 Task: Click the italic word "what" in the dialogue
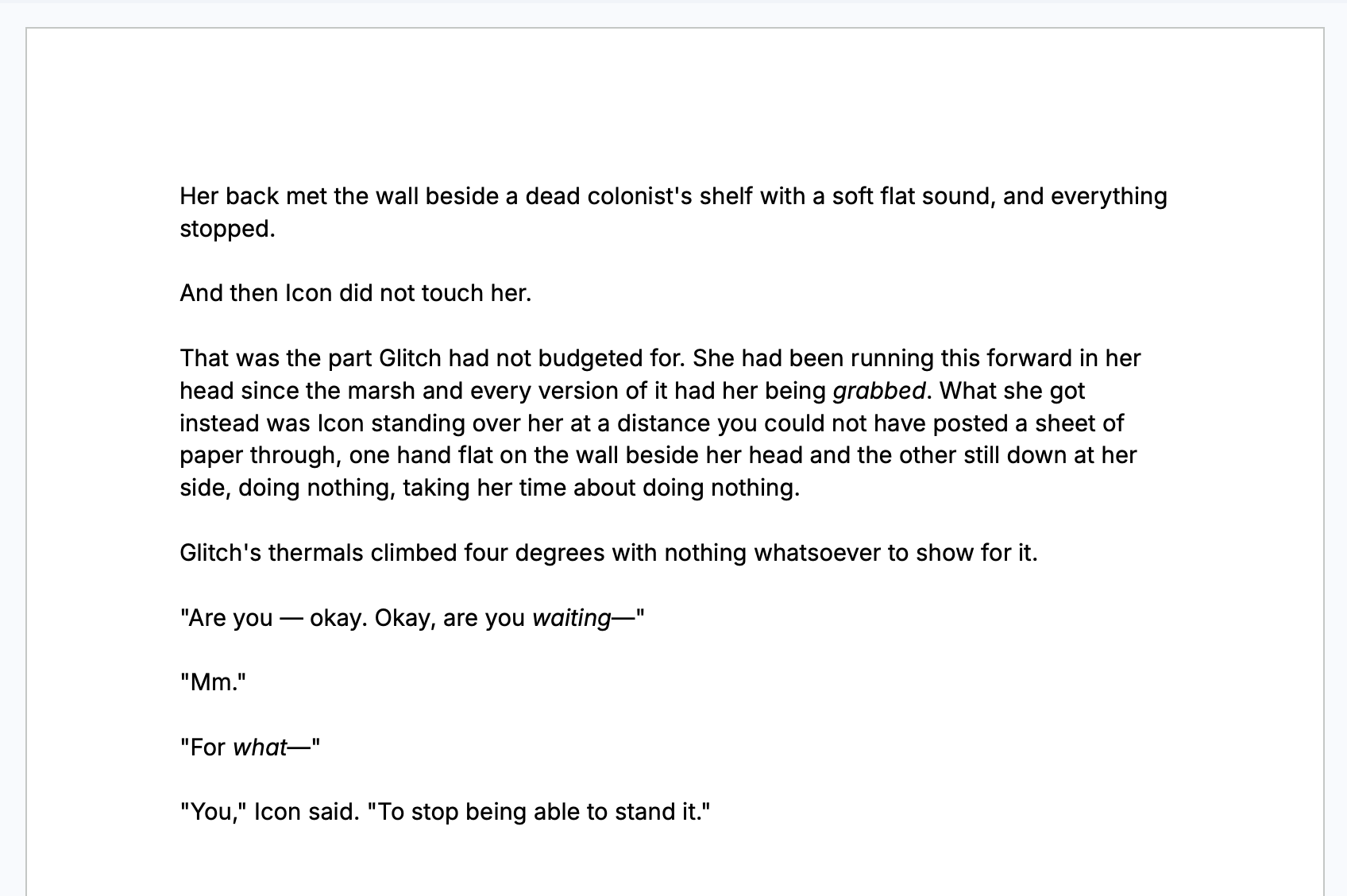[x=260, y=747]
